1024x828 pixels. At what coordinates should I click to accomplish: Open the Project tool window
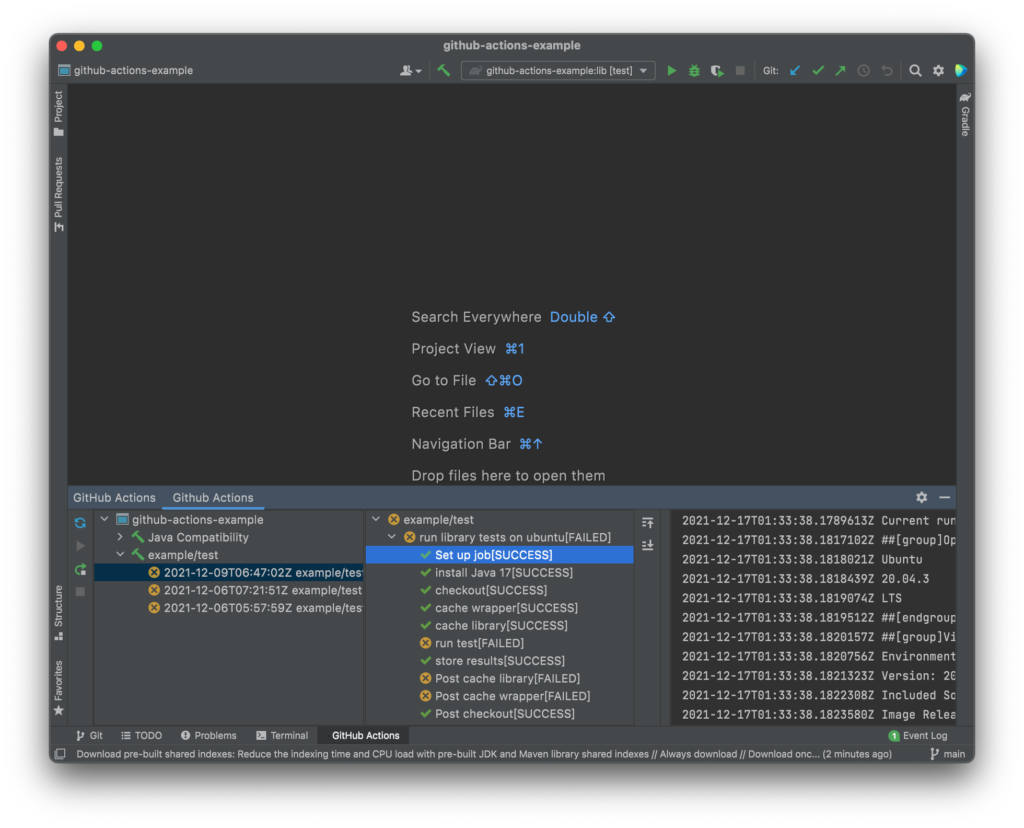[x=59, y=113]
